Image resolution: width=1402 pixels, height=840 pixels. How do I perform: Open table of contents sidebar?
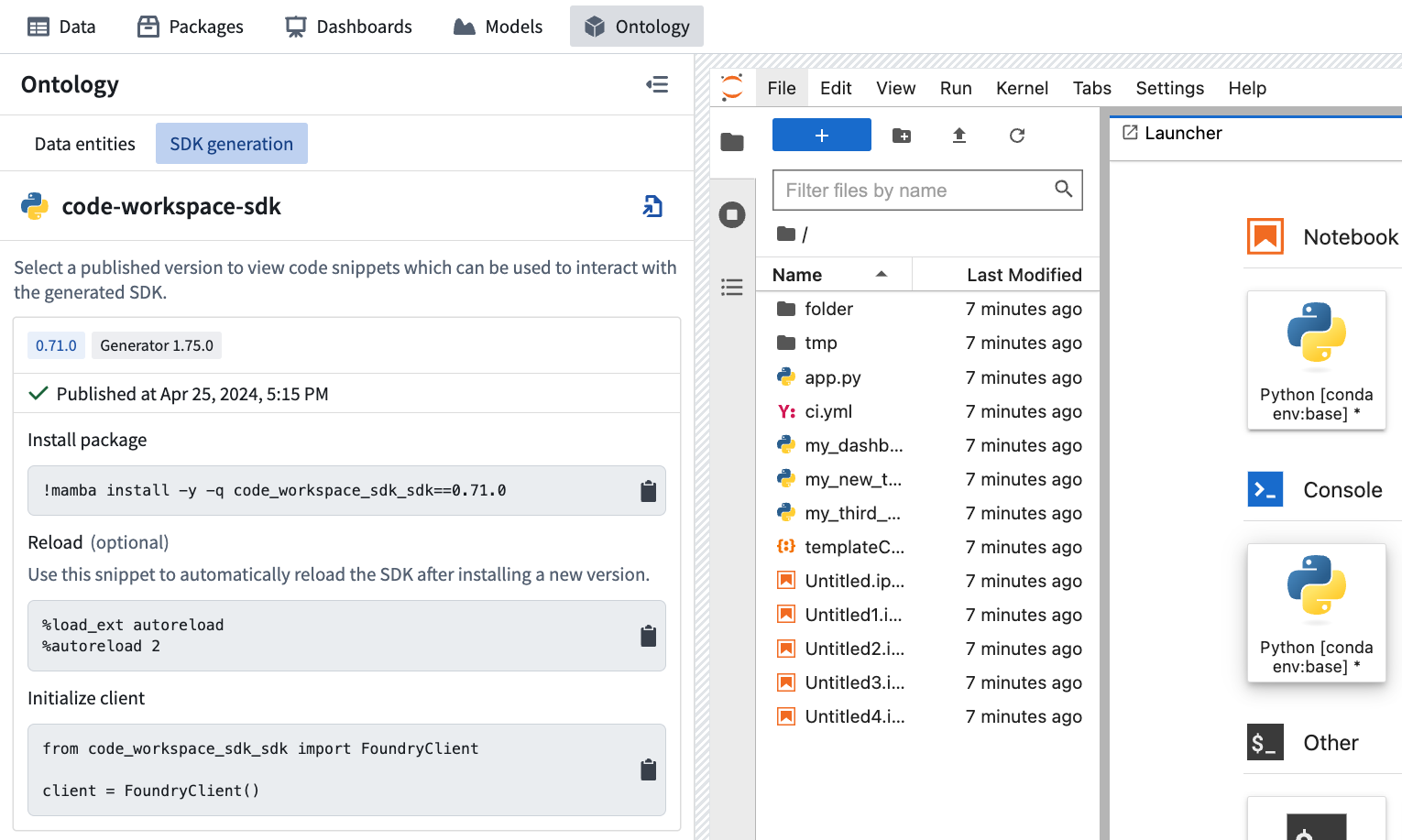732,288
